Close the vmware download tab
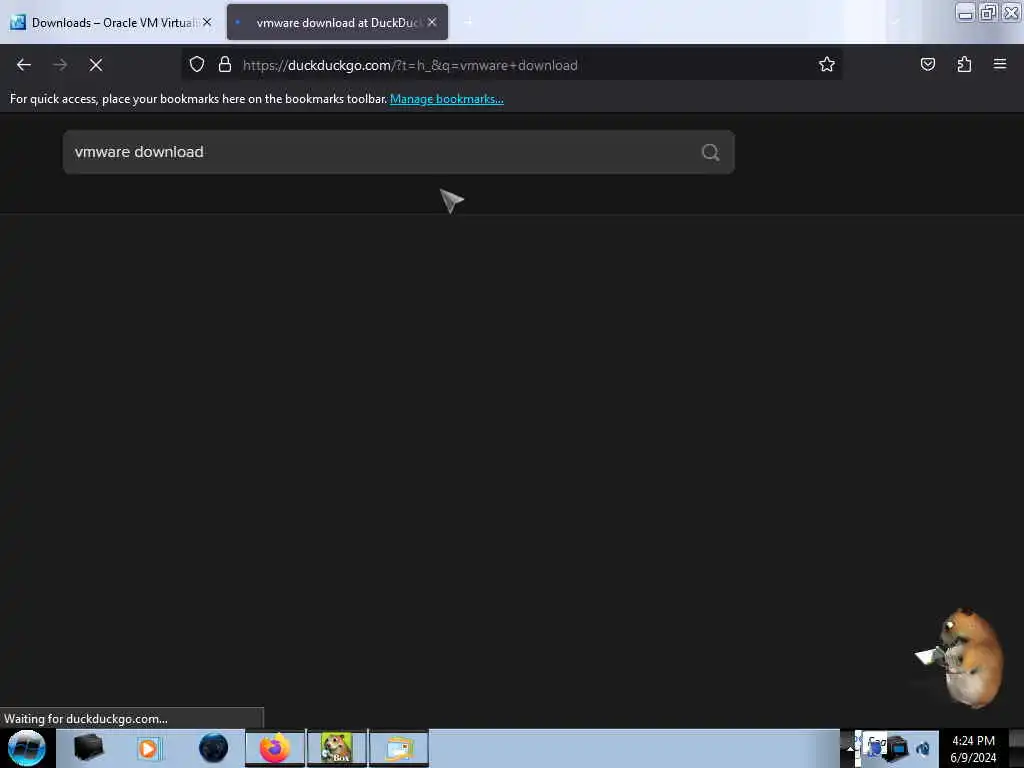 pos(432,22)
